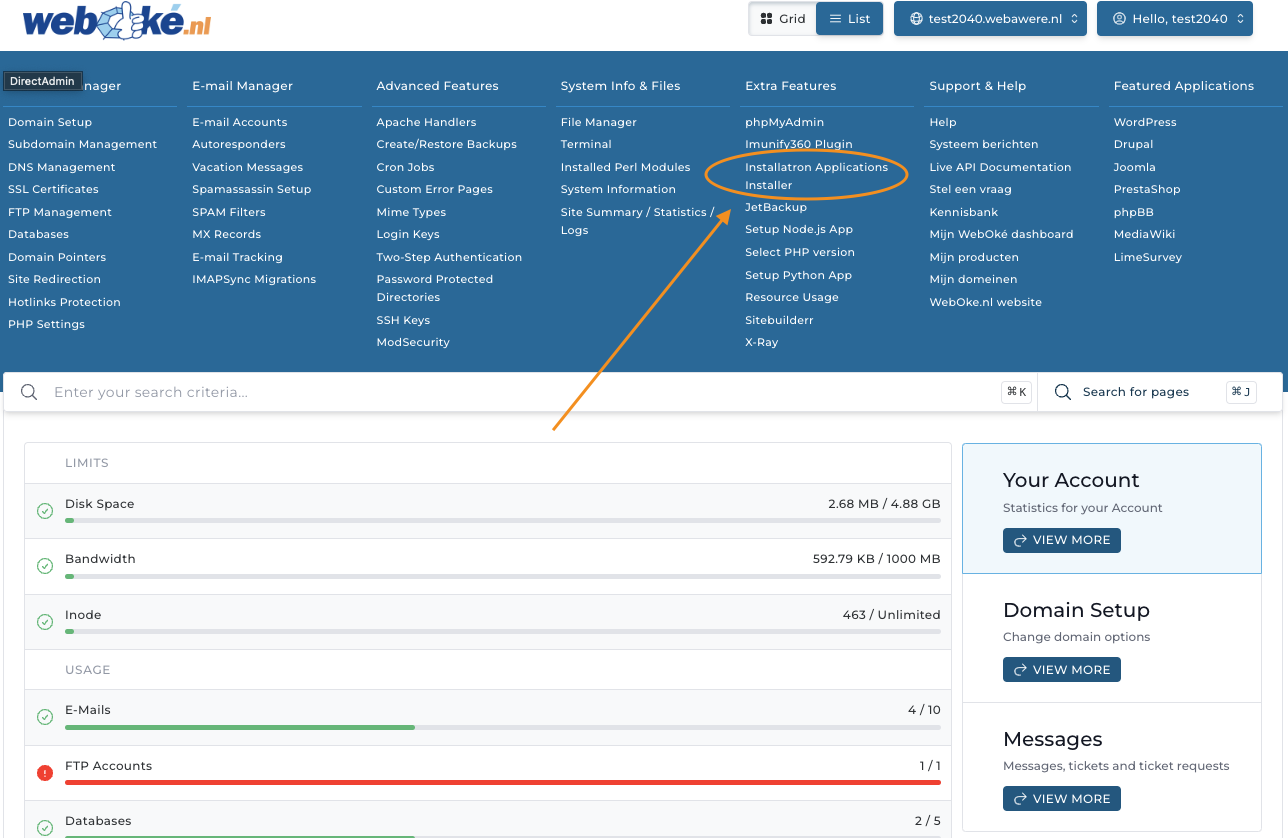Open PHP Settings
1288x838 pixels.
tap(46, 324)
